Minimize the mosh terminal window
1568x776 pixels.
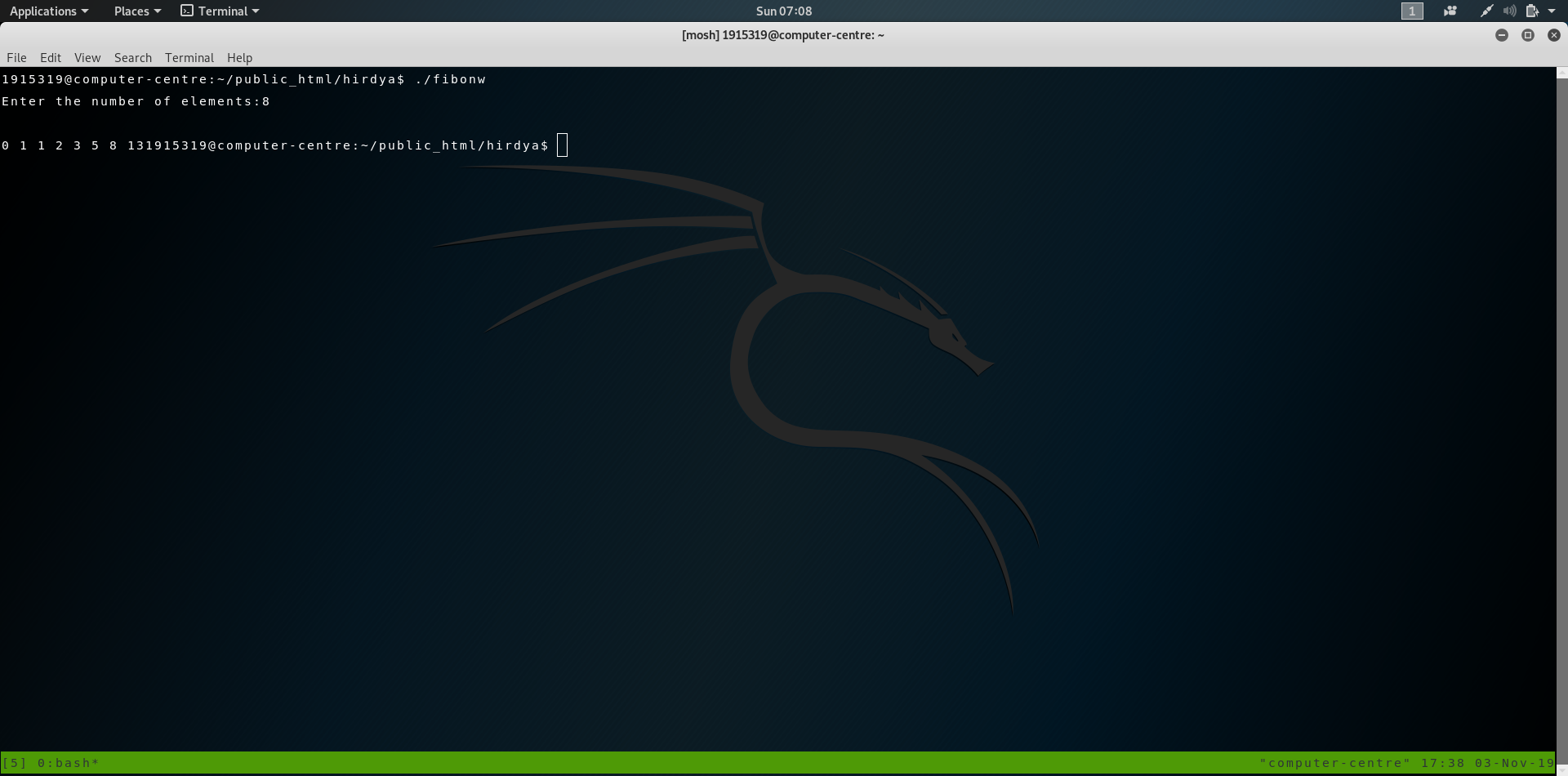click(1502, 35)
